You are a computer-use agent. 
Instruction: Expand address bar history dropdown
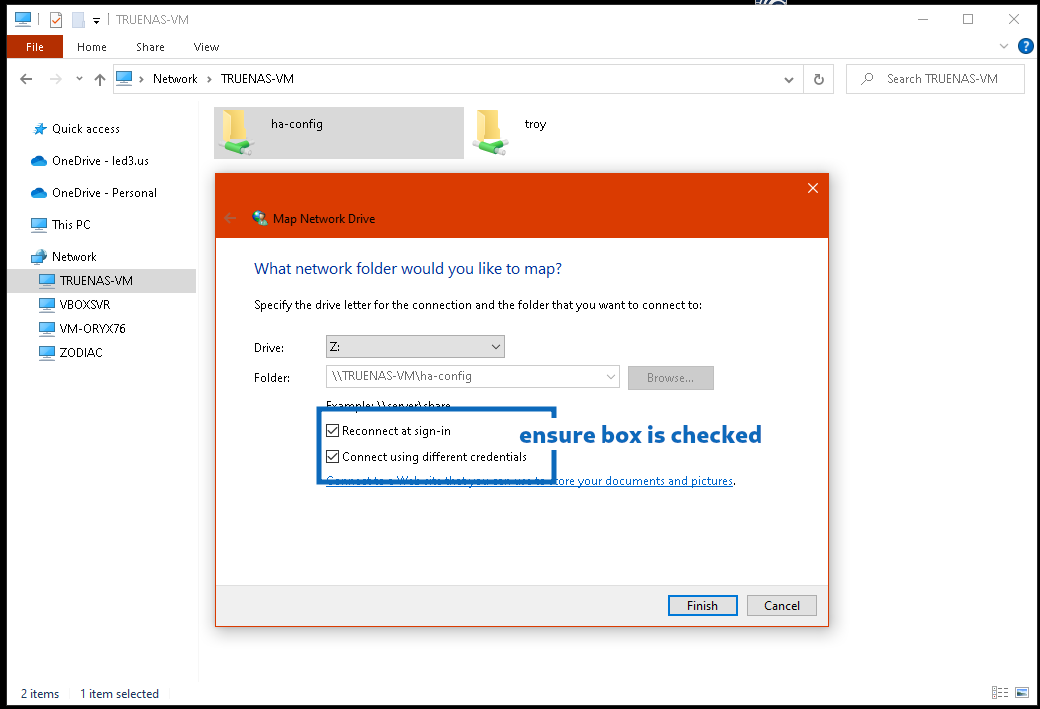[x=789, y=80]
